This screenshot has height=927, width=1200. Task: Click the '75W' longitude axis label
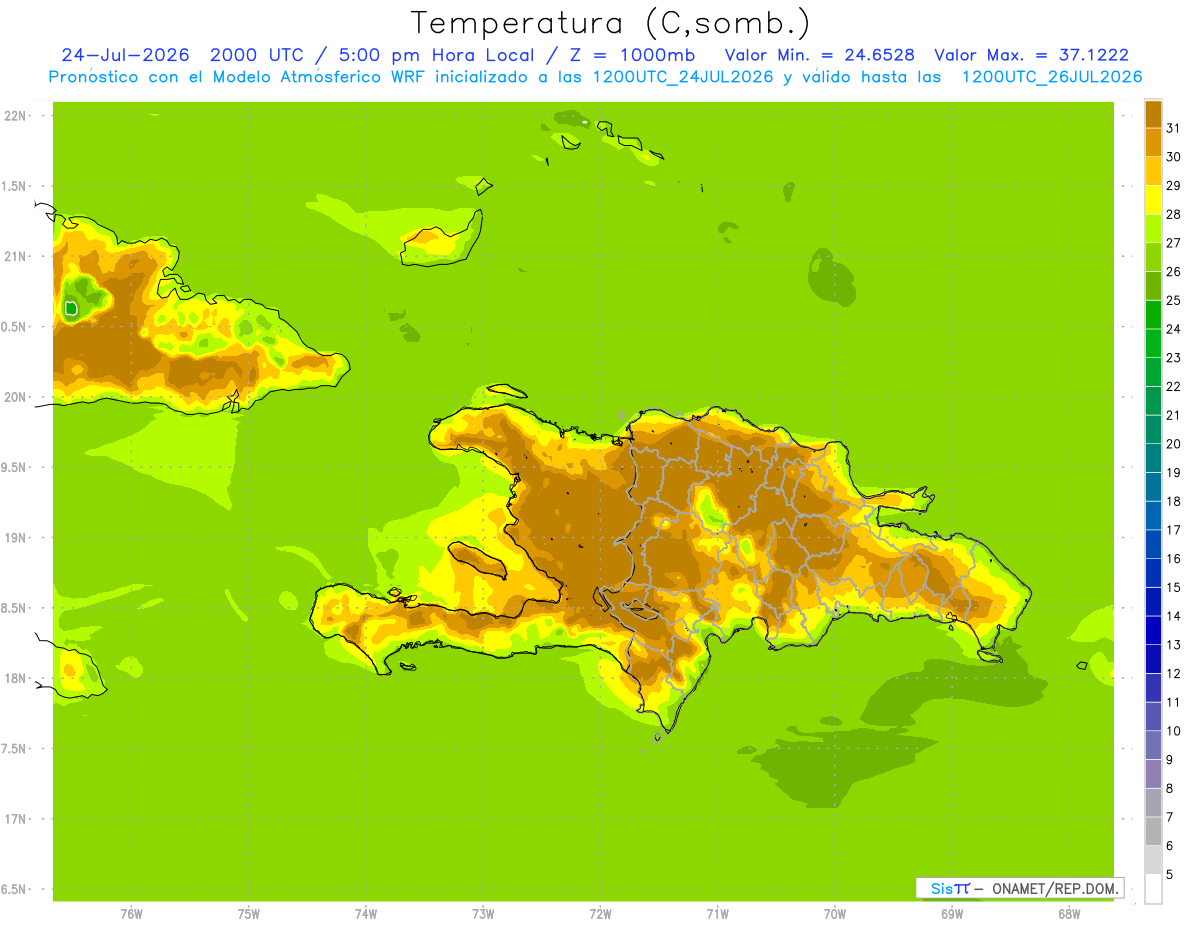point(249,914)
